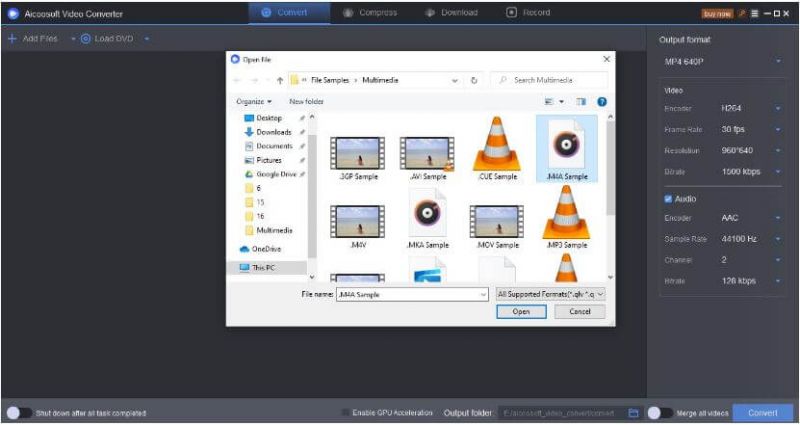Go forward in the Open file dialog

point(255,81)
